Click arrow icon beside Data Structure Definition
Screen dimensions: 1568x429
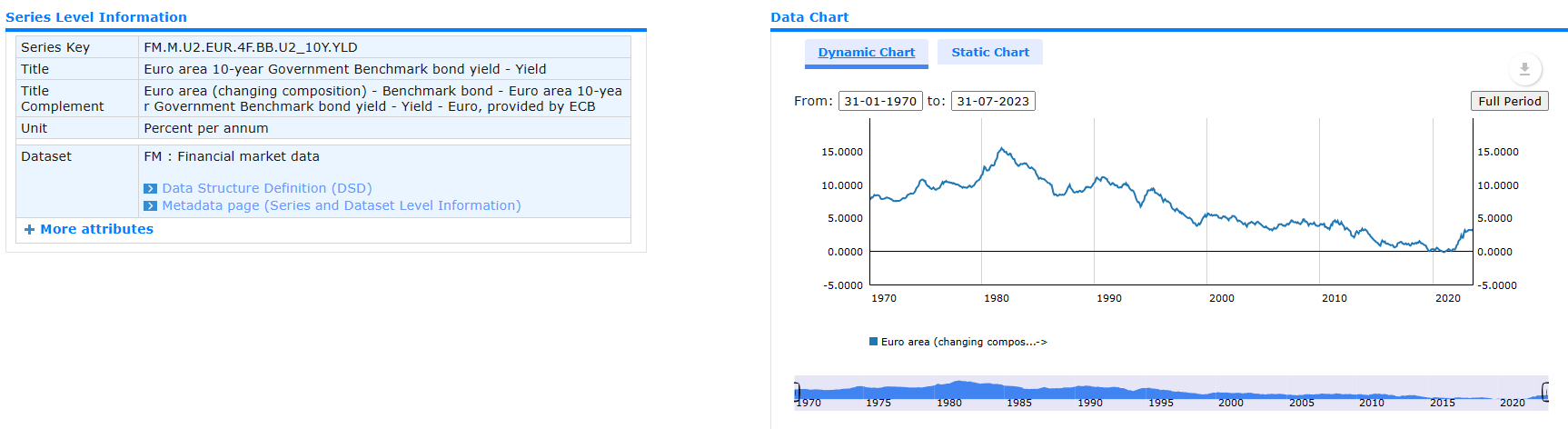coord(150,189)
